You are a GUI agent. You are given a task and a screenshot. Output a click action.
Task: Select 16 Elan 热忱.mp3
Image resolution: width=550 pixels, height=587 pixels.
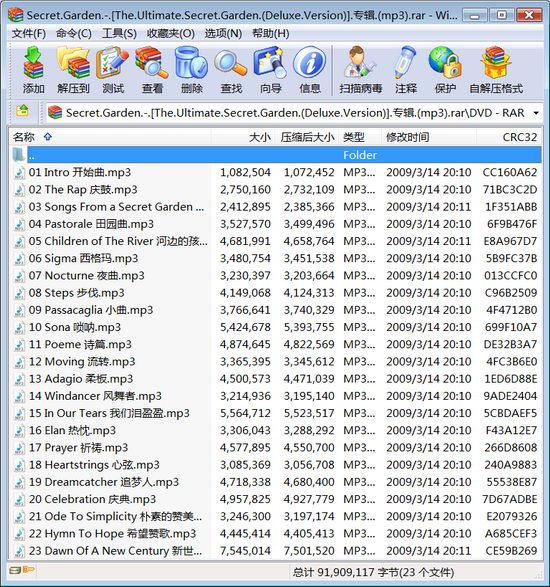(276, 431)
